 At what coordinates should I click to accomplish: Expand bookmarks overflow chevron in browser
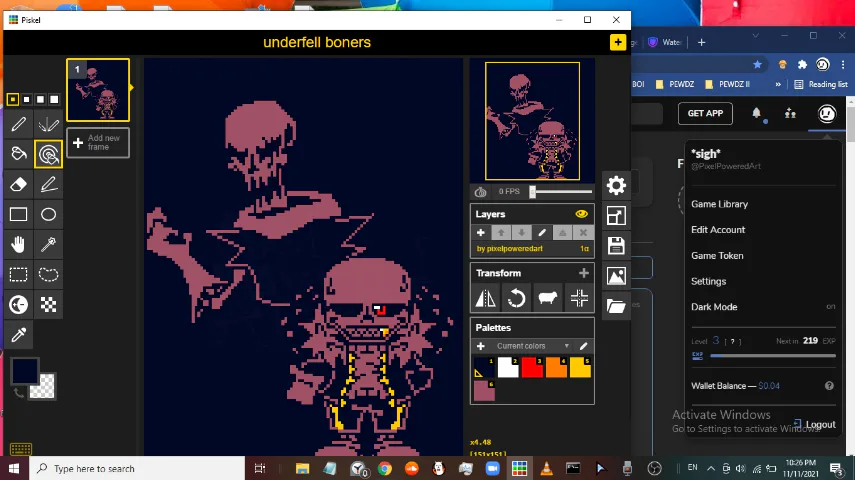click(x=778, y=84)
